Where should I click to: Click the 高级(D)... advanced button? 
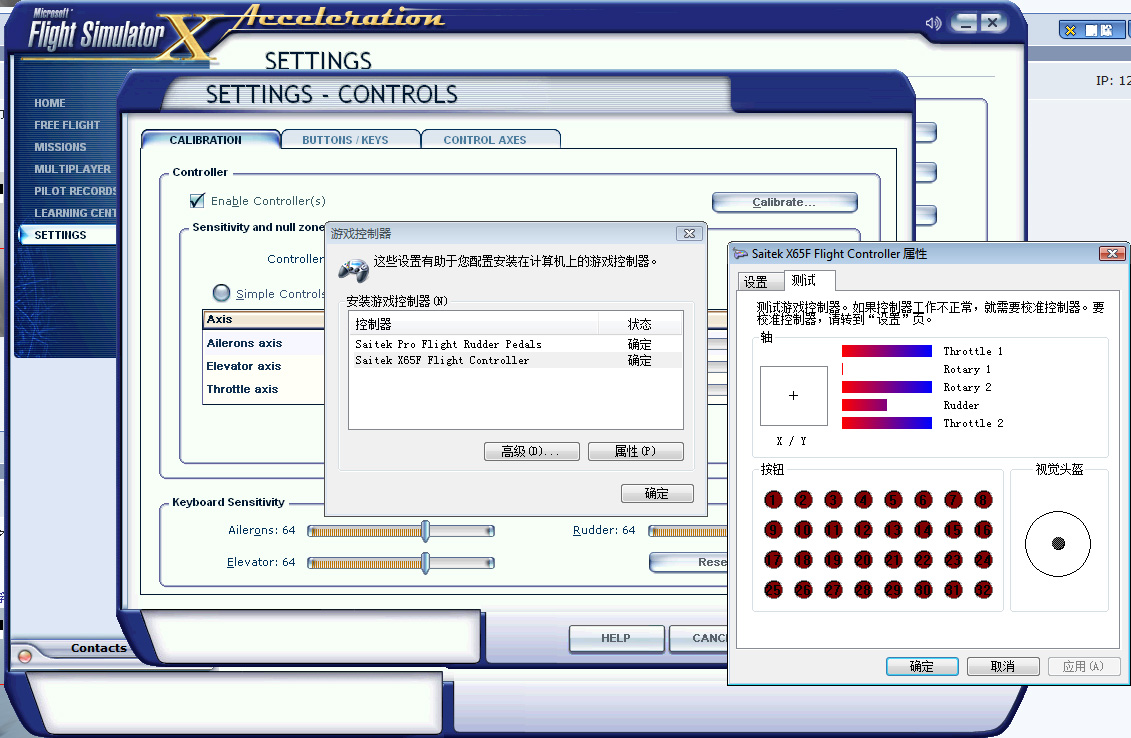[532, 452]
